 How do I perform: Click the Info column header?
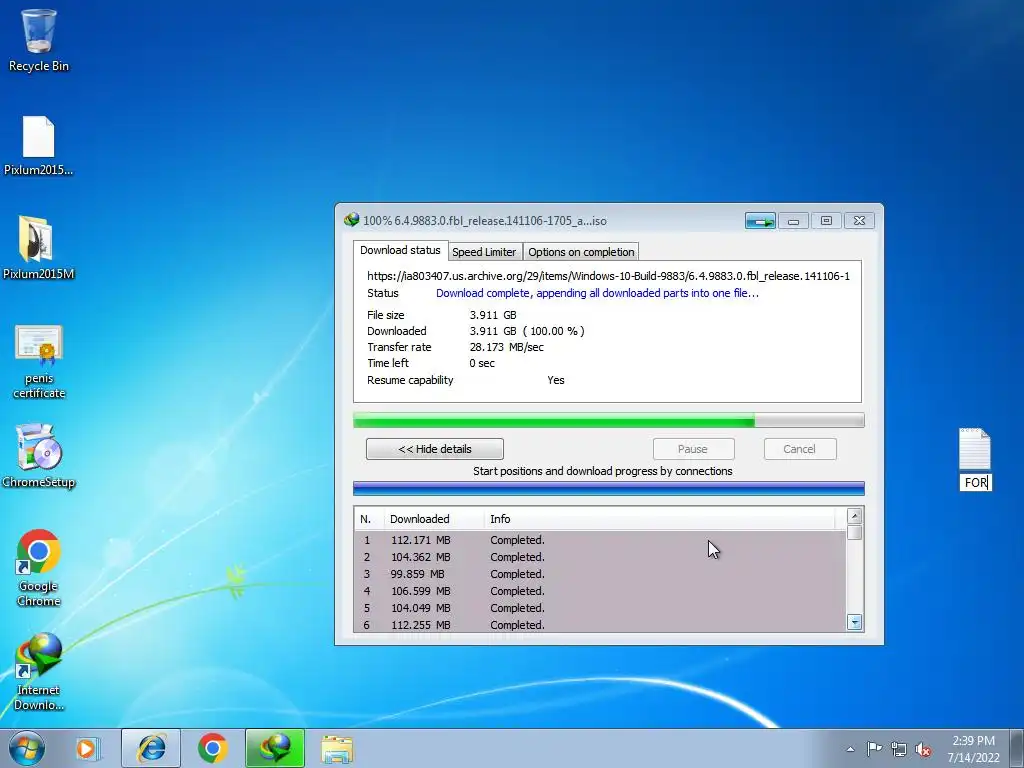[x=660, y=519]
